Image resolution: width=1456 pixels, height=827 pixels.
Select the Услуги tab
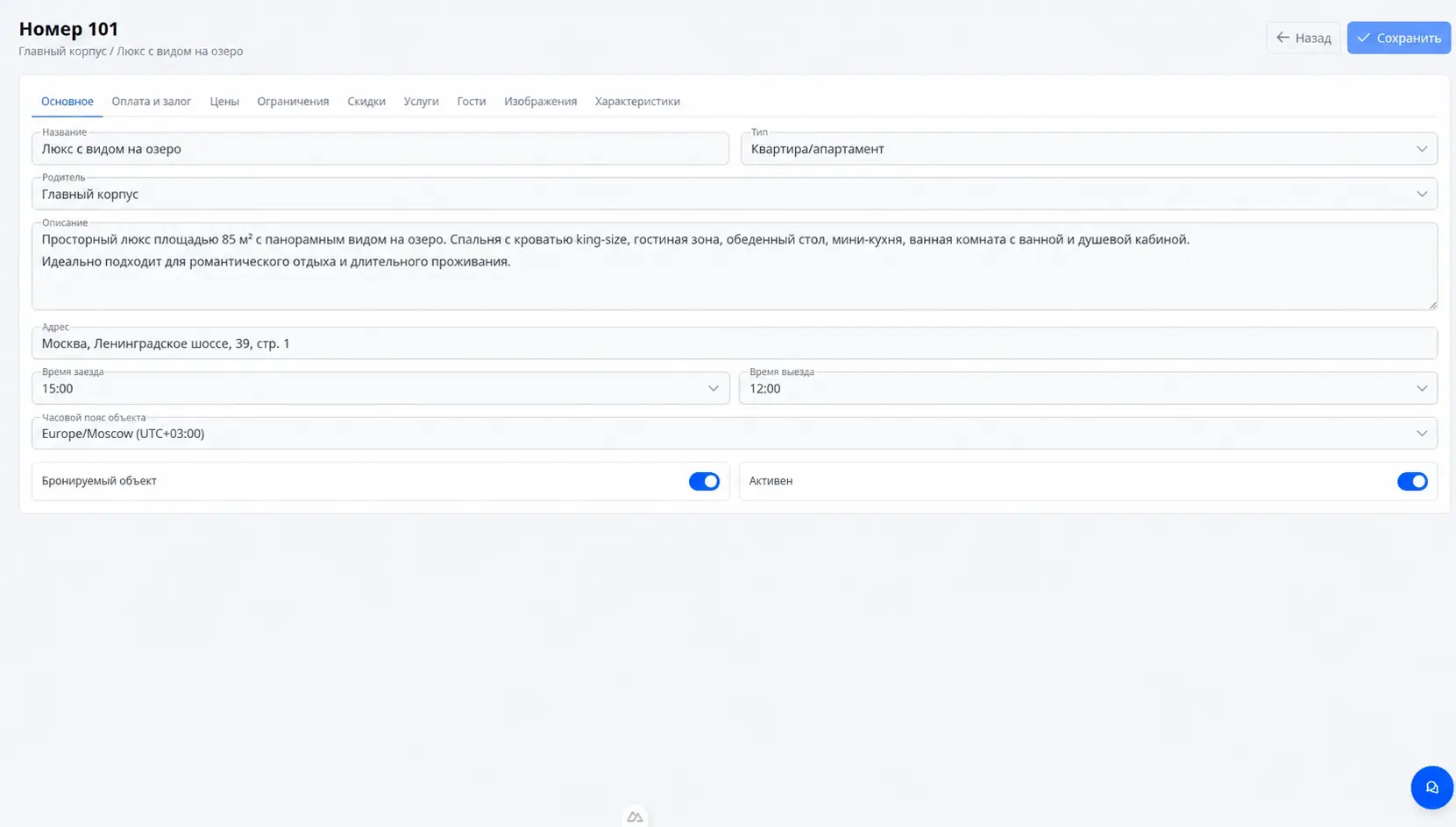point(421,102)
